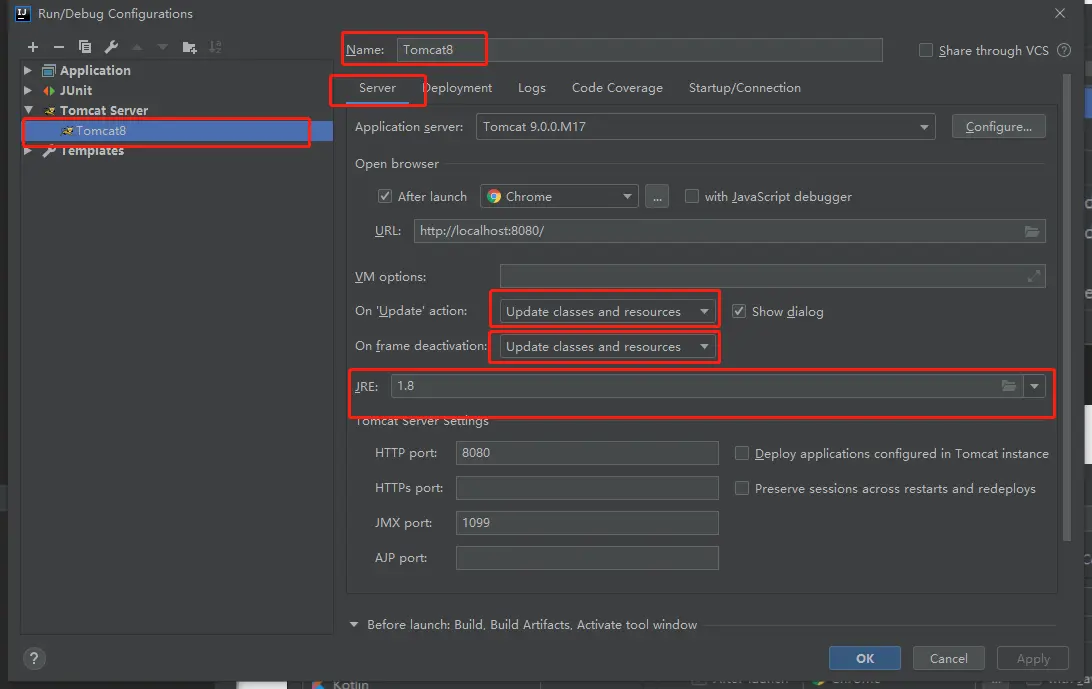
Task: Open the Code Coverage tab
Action: coord(617,88)
